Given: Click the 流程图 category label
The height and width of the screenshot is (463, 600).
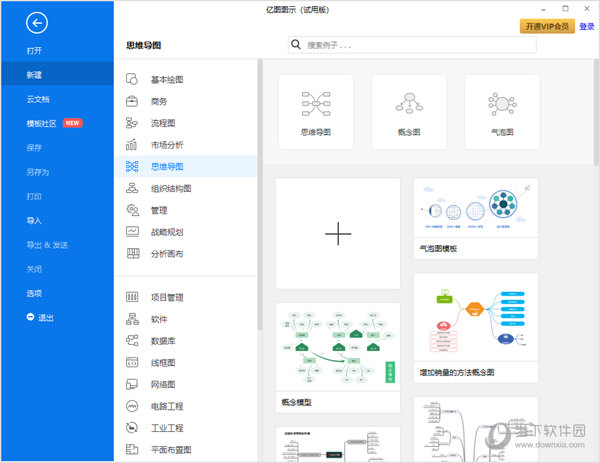Looking at the screenshot, I should (x=163, y=123).
